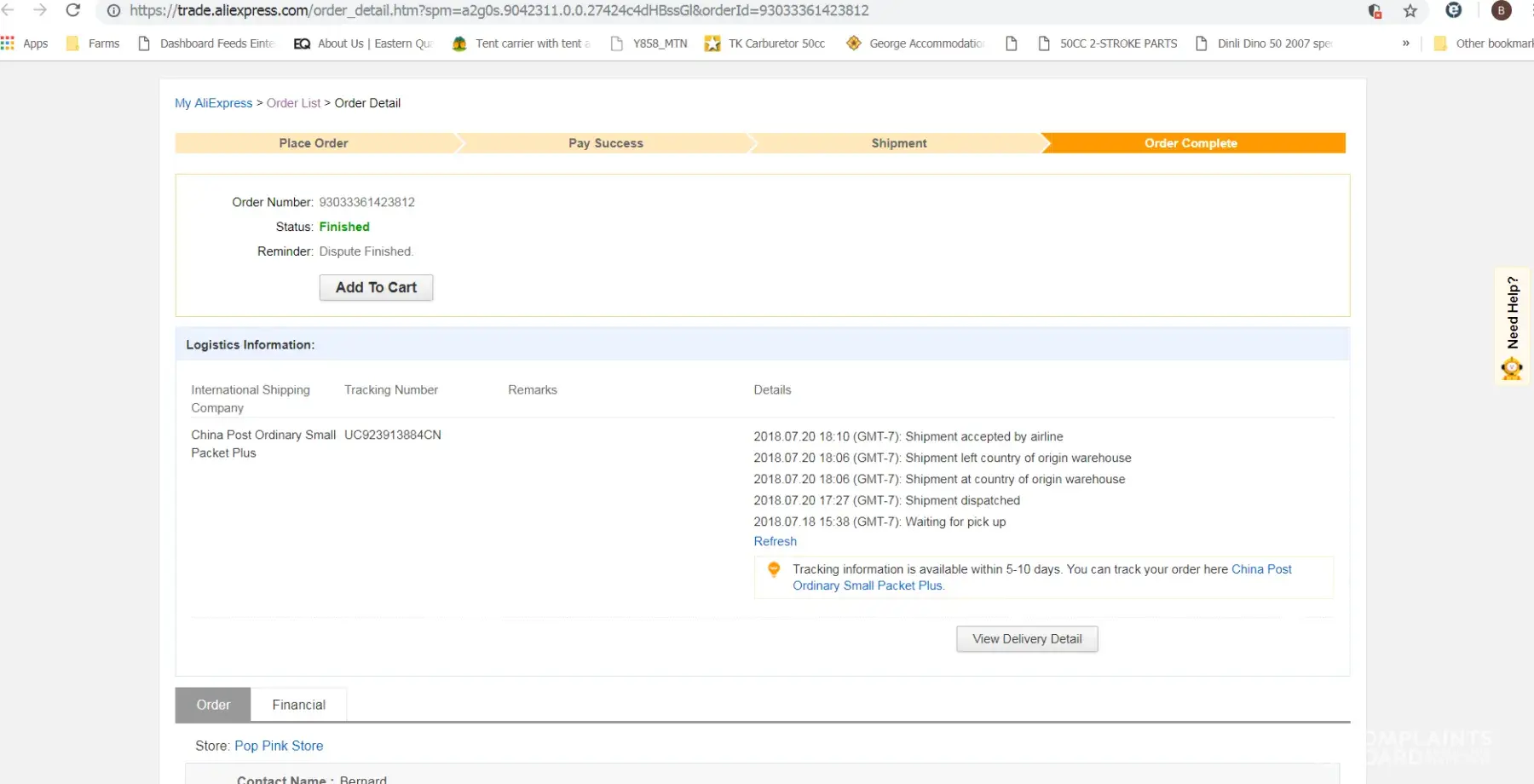Open the Pop Pink Store link
Image resolution: width=1534 pixels, height=784 pixels.
tap(279, 746)
